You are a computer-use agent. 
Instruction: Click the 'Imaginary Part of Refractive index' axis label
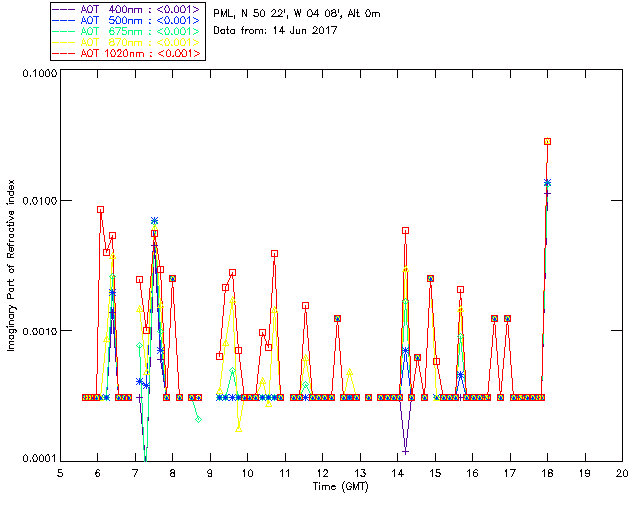[x=11, y=265]
